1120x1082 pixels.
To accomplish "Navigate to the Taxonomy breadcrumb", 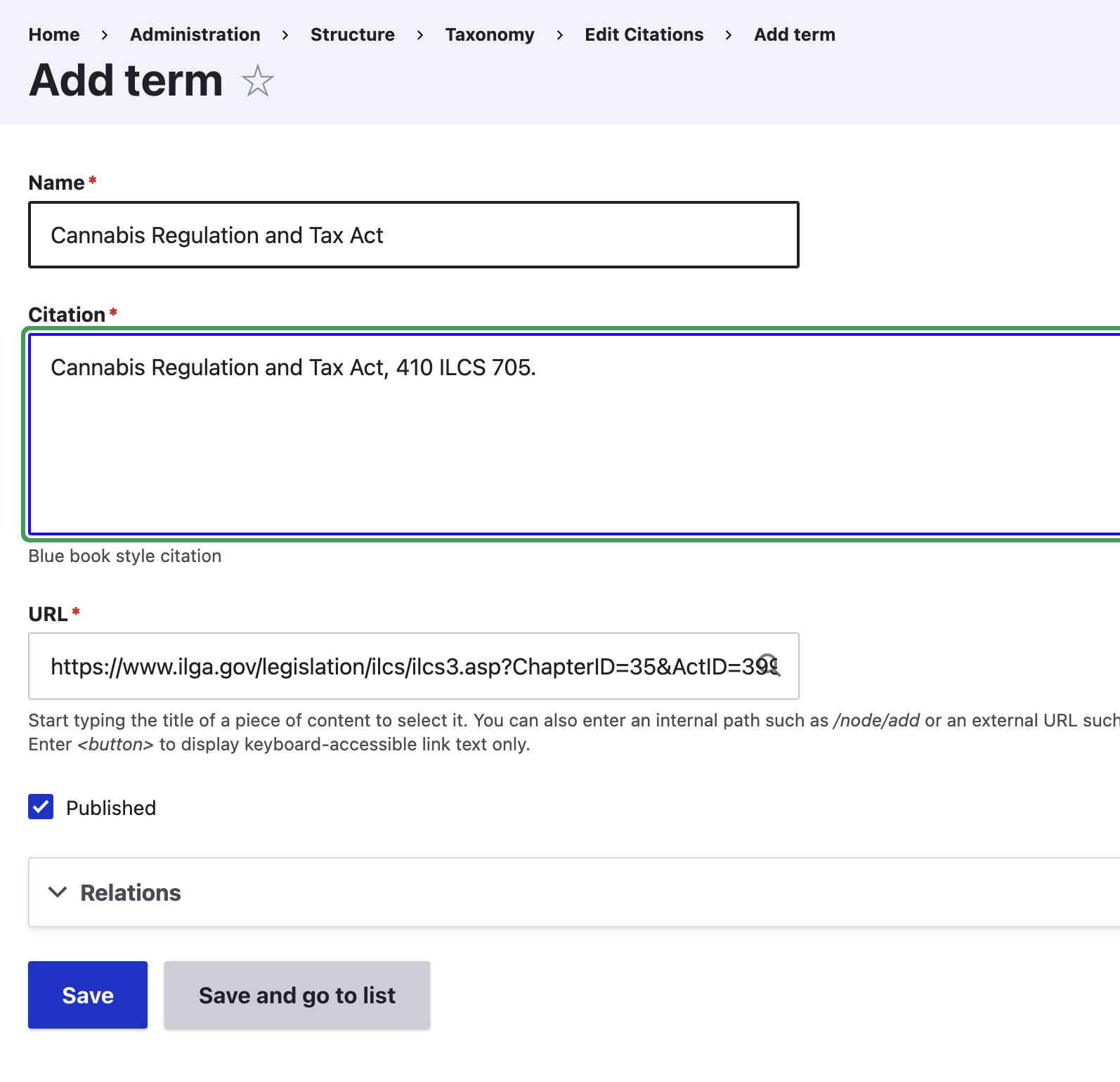I will coord(490,34).
